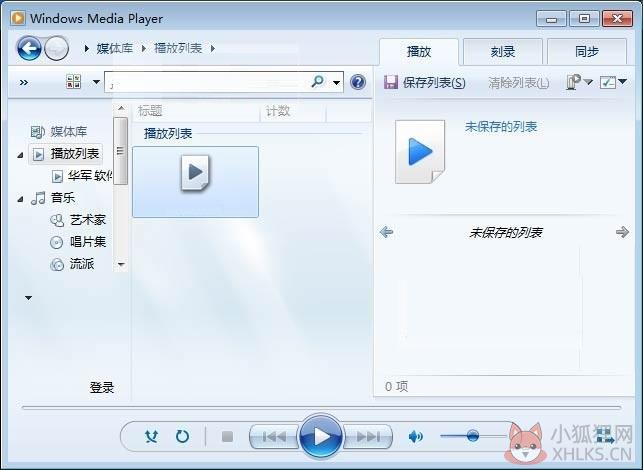The height and width of the screenshot is (470, 643).
Task: Open the dropdown arrow below the navigation tree
Action: (x=28, y=298)
